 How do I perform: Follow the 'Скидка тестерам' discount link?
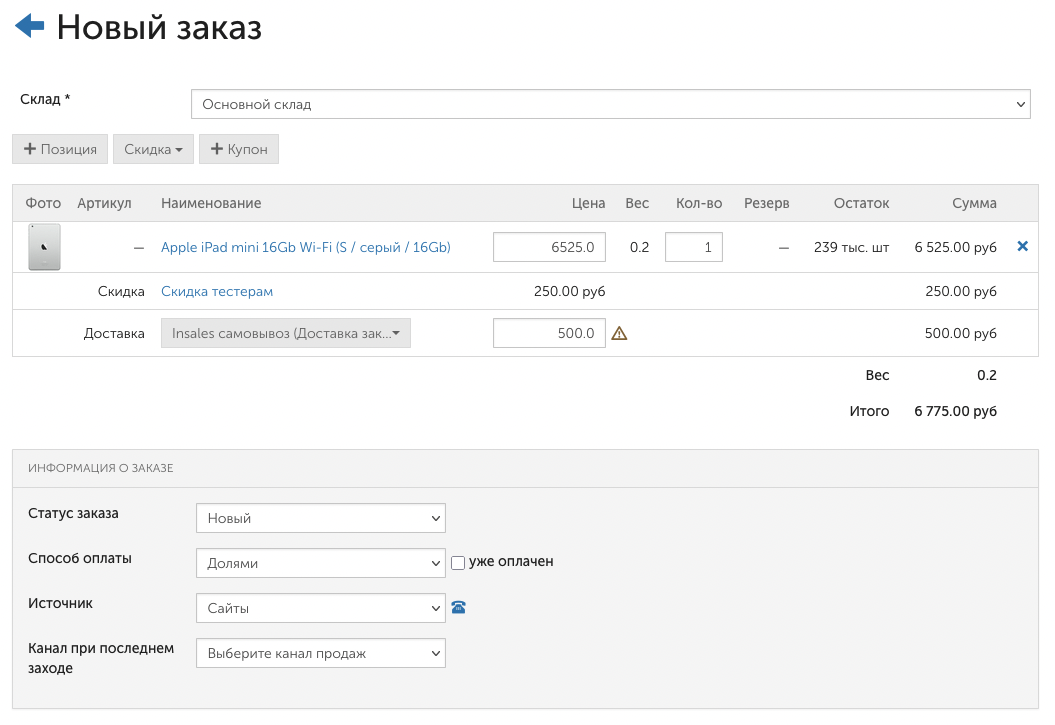217,291
